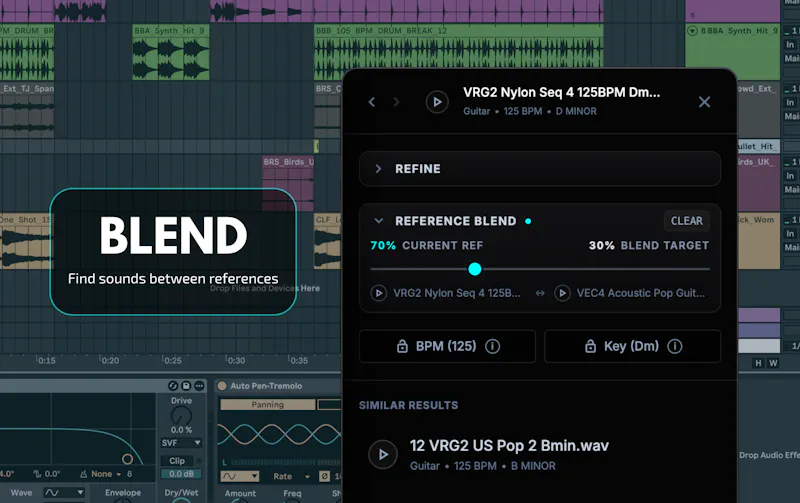
Task: Open the device options ellipsis menu
Action: point(199,386)
